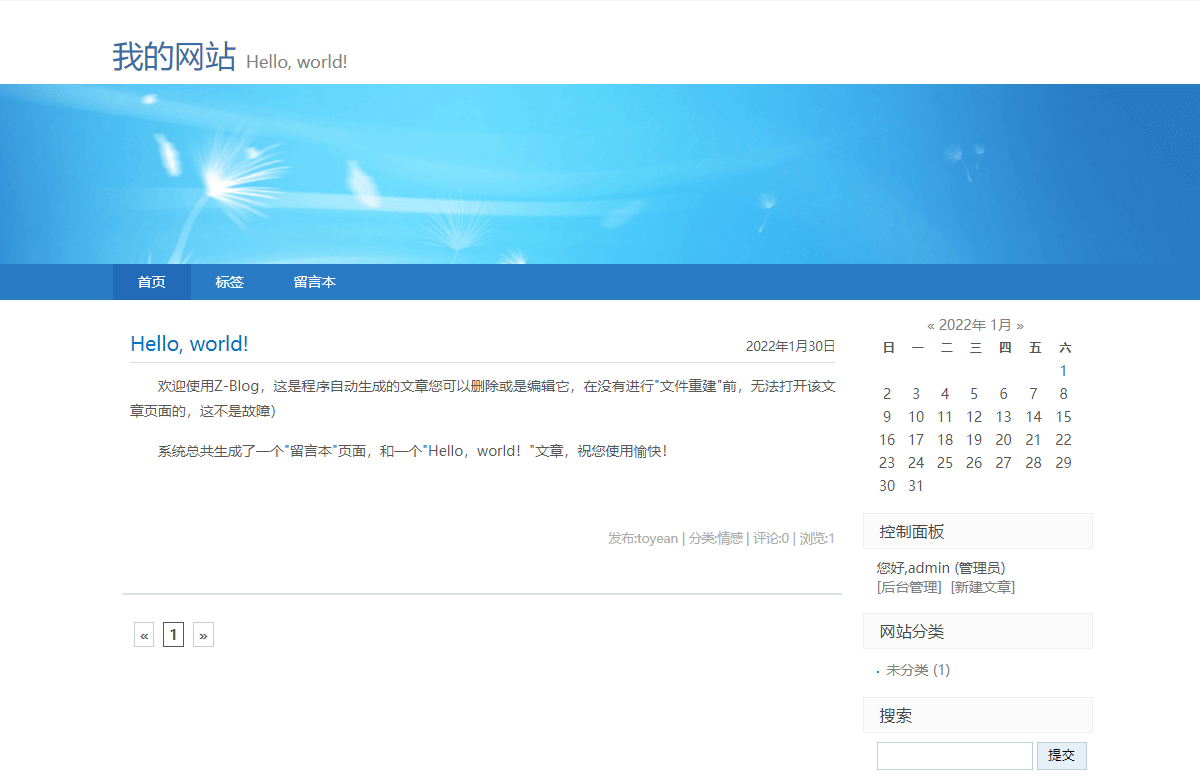Click the article date 2022年1月30日
This screenshot has width=1200, height=776.
(x=790, y=346)
